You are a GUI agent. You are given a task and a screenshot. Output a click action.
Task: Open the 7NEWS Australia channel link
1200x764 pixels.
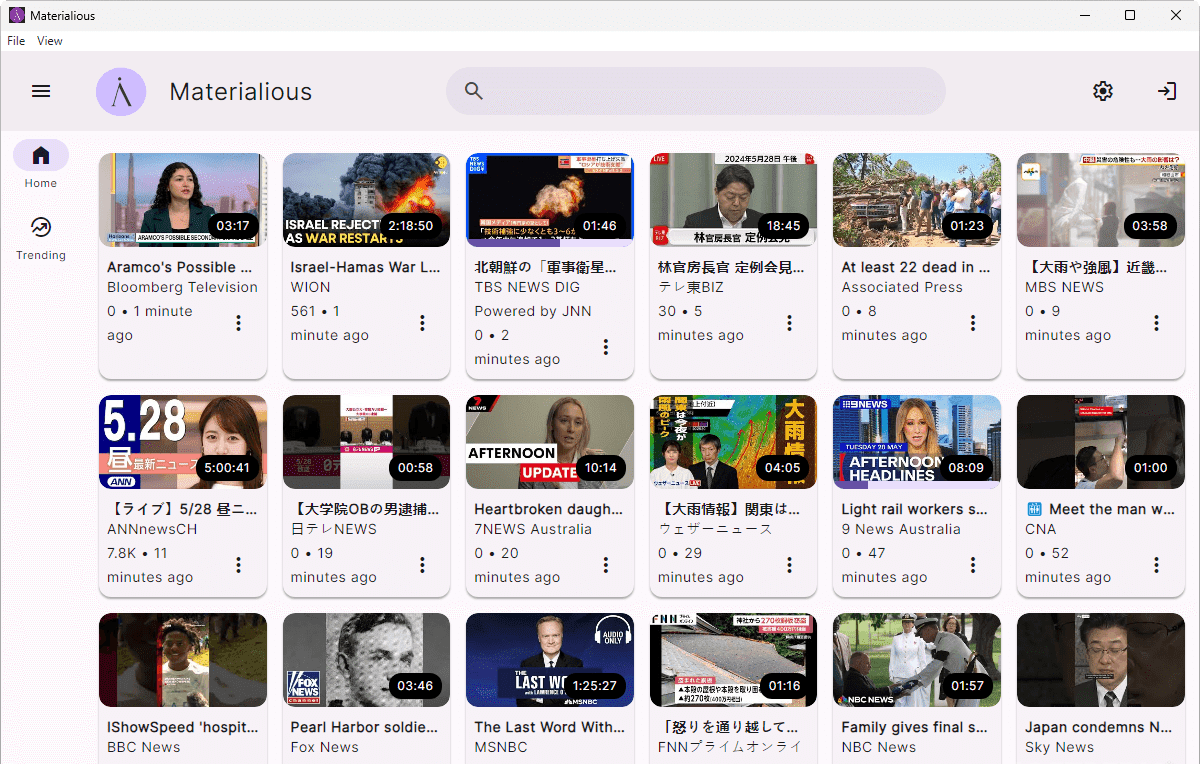pyautogui.click(x=533, y=529)
